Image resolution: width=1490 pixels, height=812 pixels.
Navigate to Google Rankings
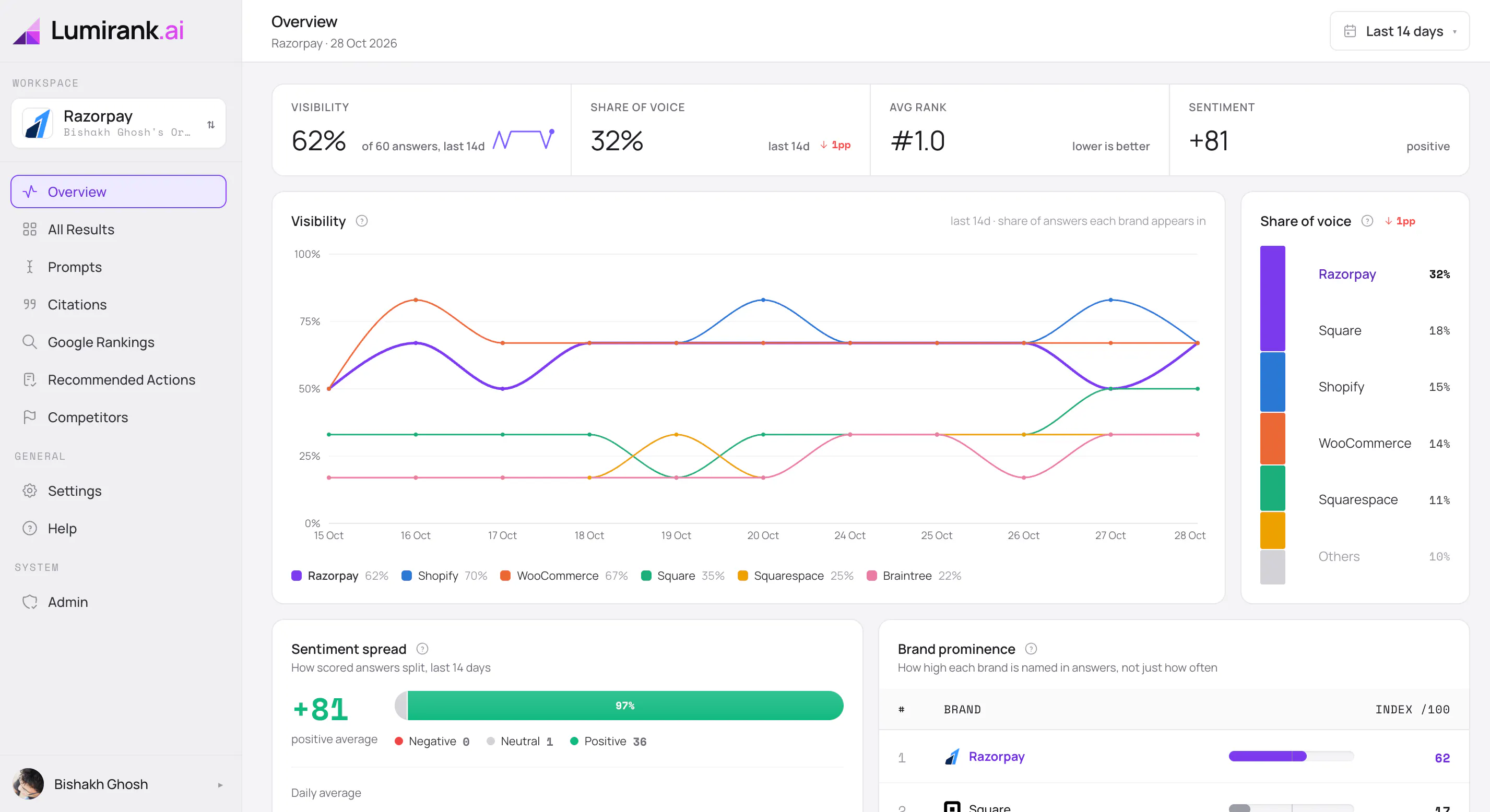click(119, 342)
